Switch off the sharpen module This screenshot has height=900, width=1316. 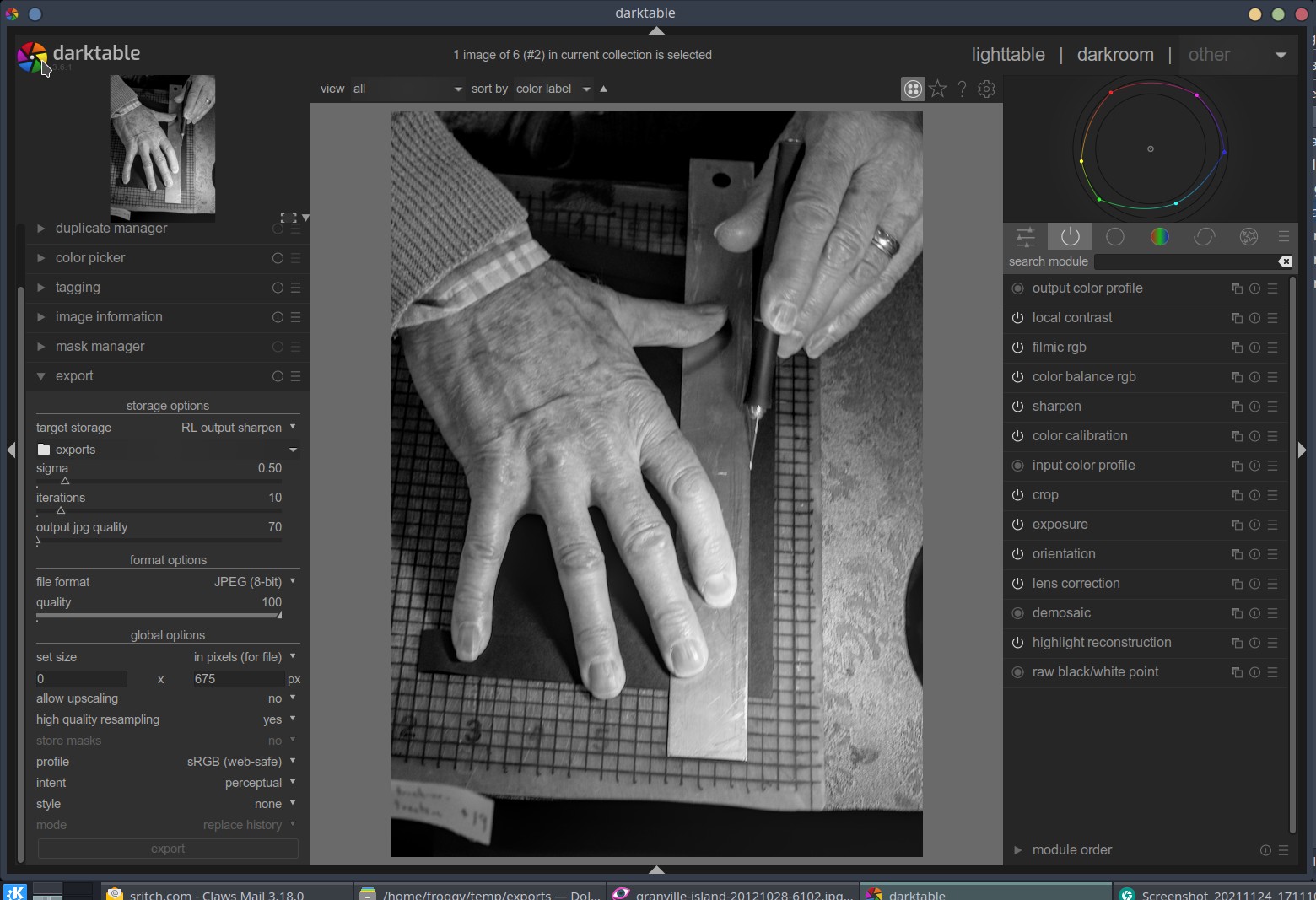(x=1017, y=407)
